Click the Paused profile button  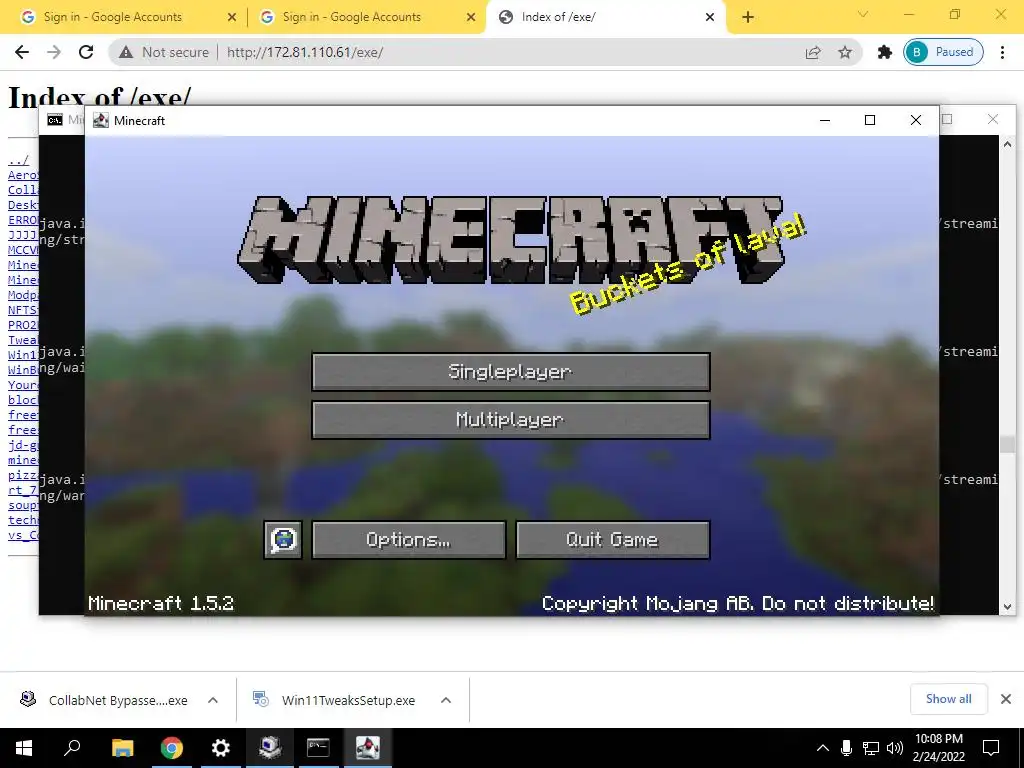point(944,52)
